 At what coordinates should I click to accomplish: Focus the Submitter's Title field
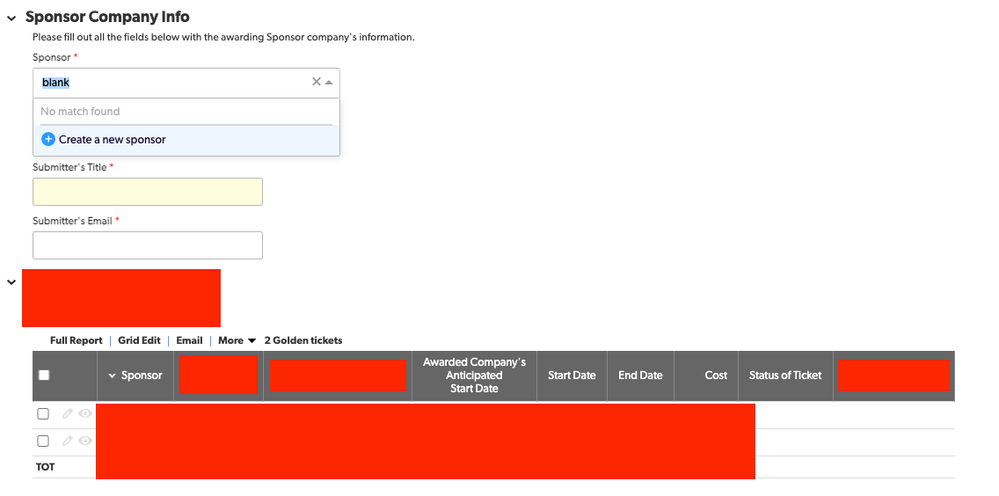(147, 192)
